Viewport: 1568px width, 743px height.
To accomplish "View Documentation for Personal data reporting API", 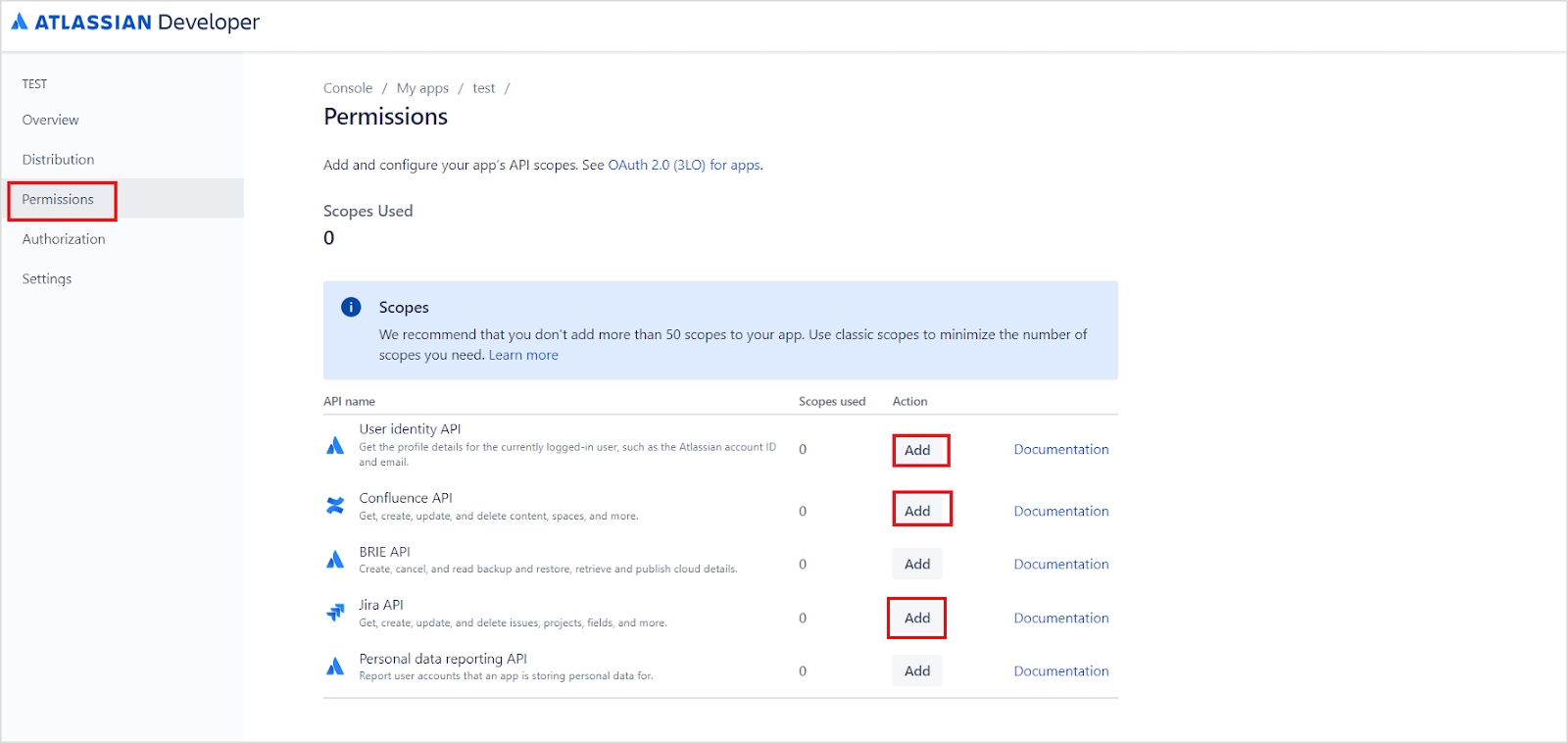I will (x=1061, y=671).
